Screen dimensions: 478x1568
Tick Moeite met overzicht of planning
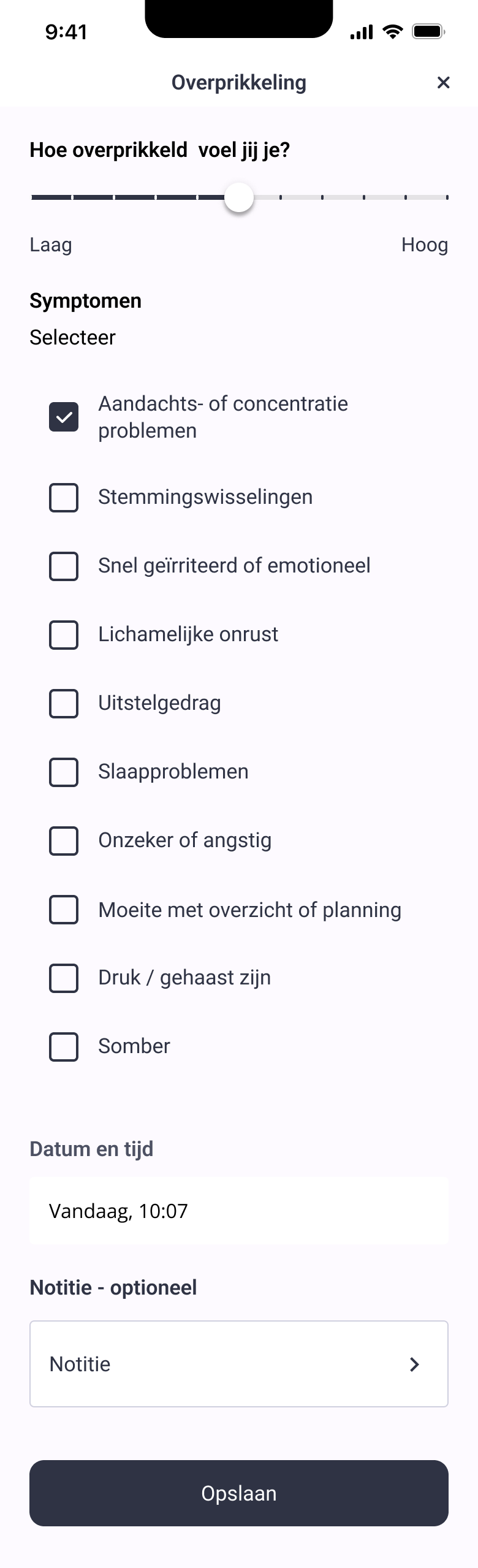[64, 910]
